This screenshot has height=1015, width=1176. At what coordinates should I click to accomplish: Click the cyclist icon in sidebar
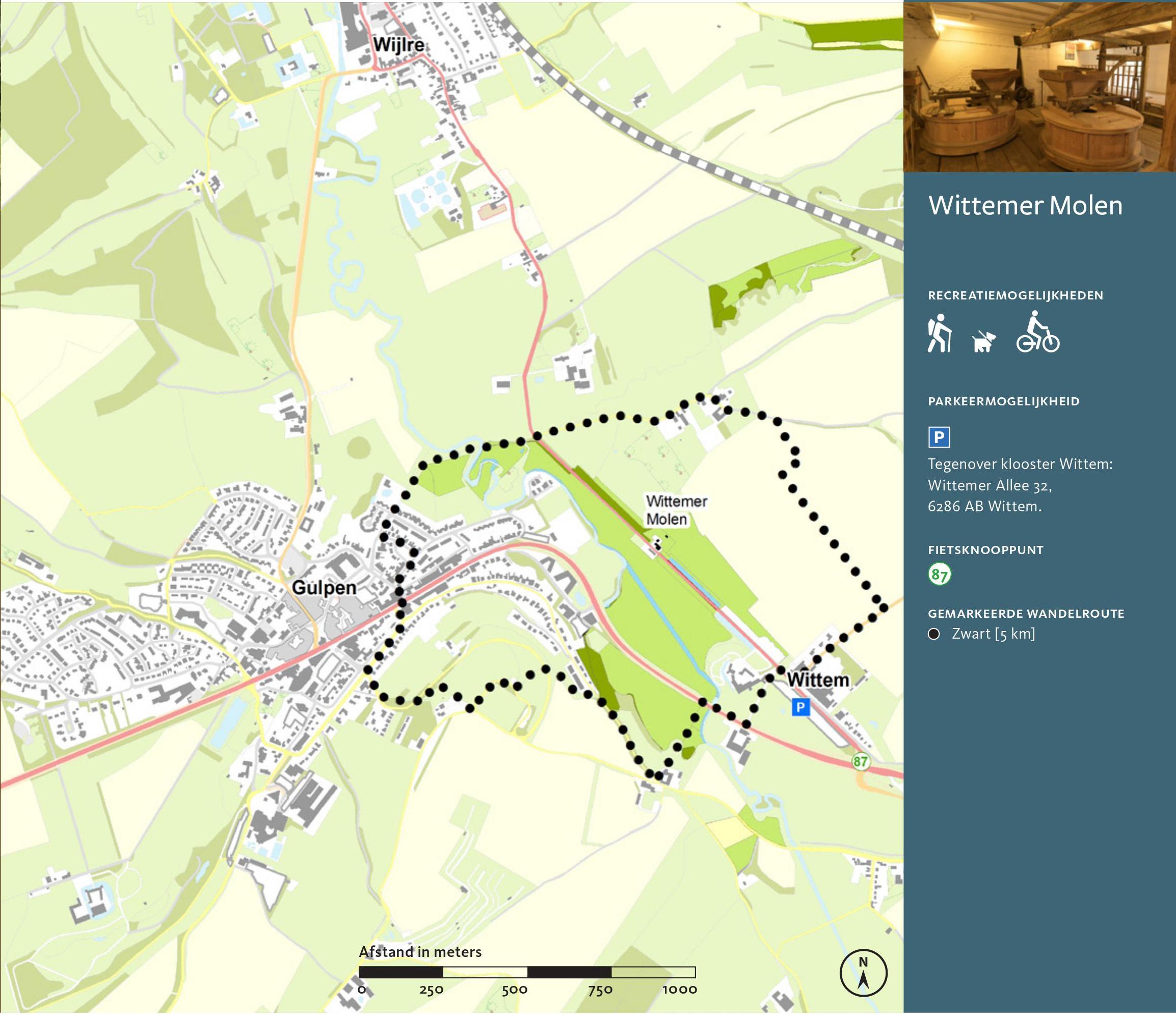point(1037,332)
